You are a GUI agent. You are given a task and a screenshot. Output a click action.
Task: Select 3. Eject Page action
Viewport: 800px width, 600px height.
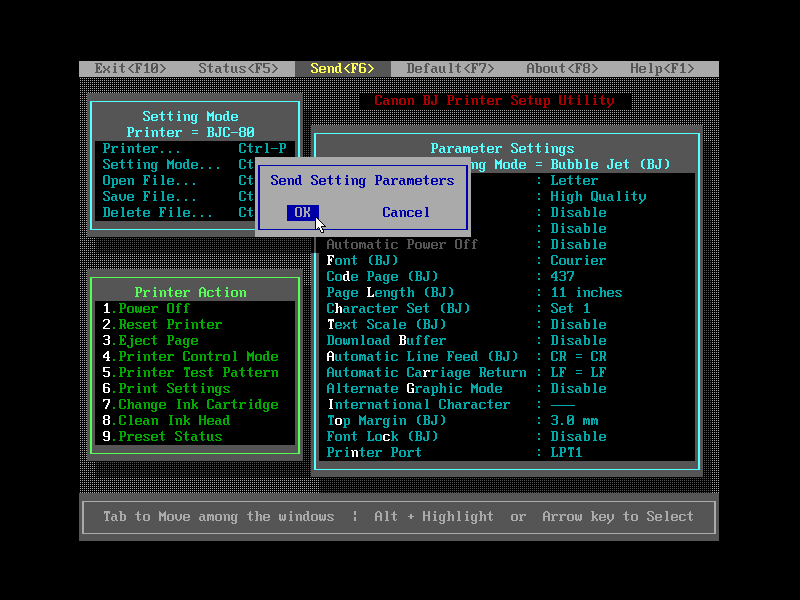pos(194,340)
